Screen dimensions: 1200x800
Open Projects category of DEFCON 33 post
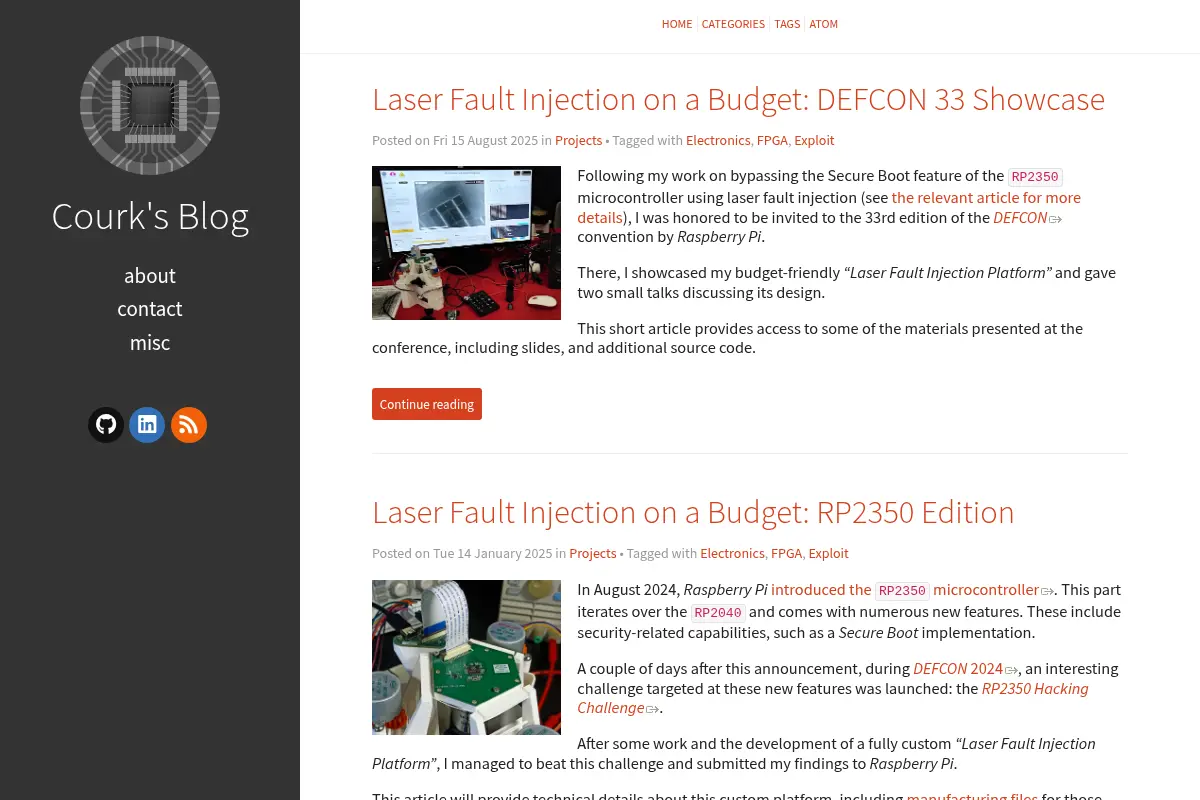pos(579,141)
